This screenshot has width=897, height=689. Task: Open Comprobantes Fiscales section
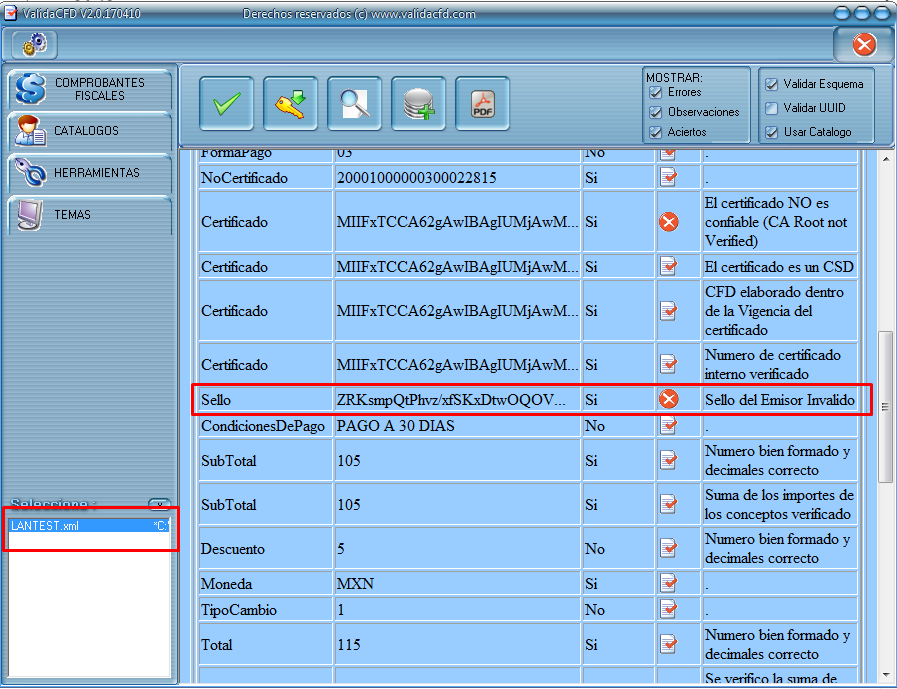[x=90, y=89]
